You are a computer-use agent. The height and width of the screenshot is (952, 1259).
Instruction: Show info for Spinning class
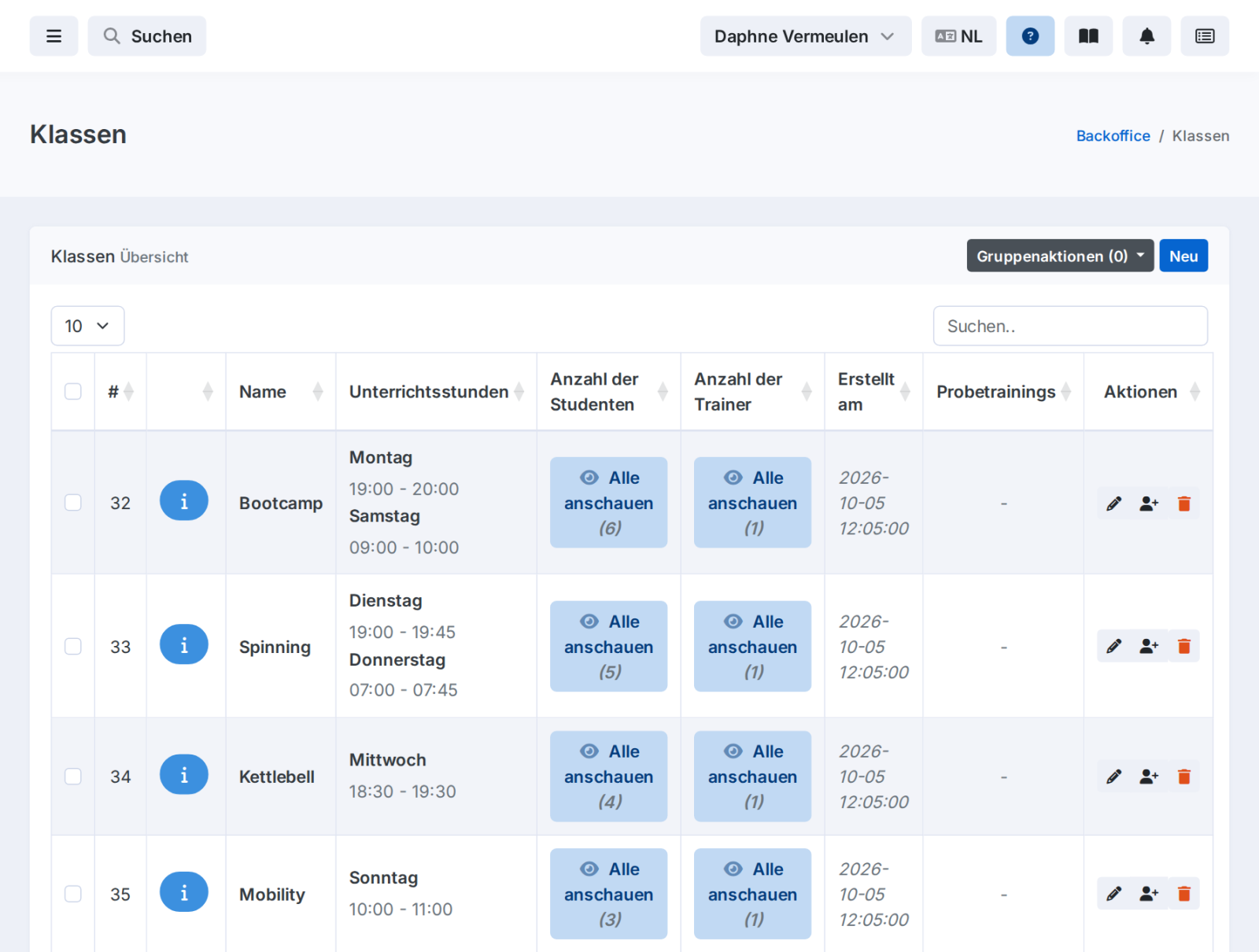(184, 644)
